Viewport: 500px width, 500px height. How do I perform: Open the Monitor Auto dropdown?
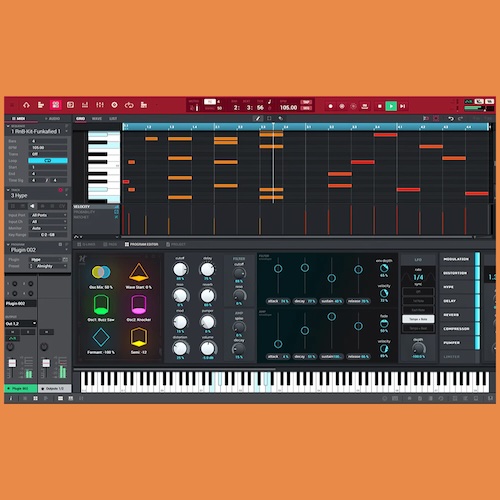[x=48, y=228]
